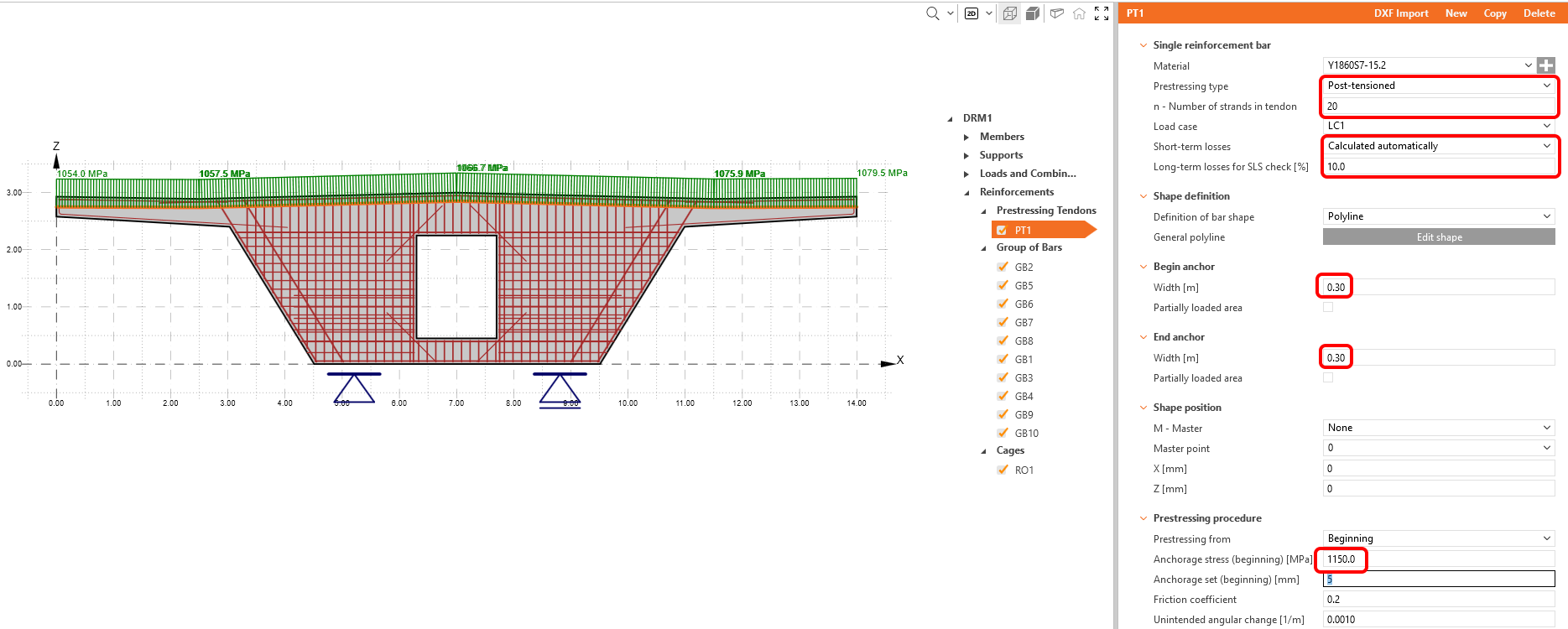Select the wireframe cube display icon
The width and height of the screenshot is (1568, 629).
1010,13
